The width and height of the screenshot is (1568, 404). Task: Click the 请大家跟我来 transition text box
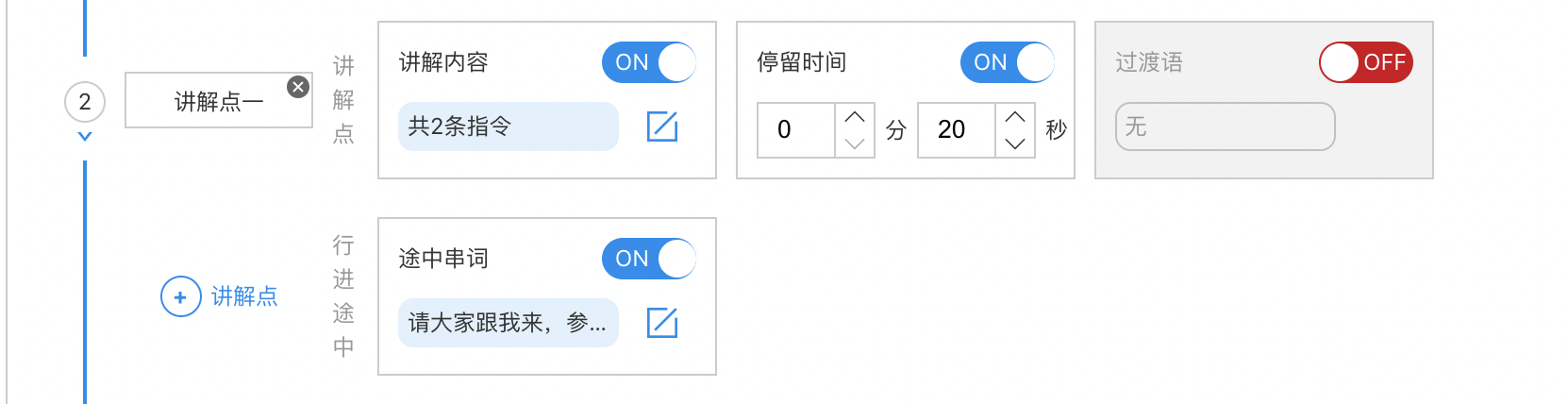[509, 323]
